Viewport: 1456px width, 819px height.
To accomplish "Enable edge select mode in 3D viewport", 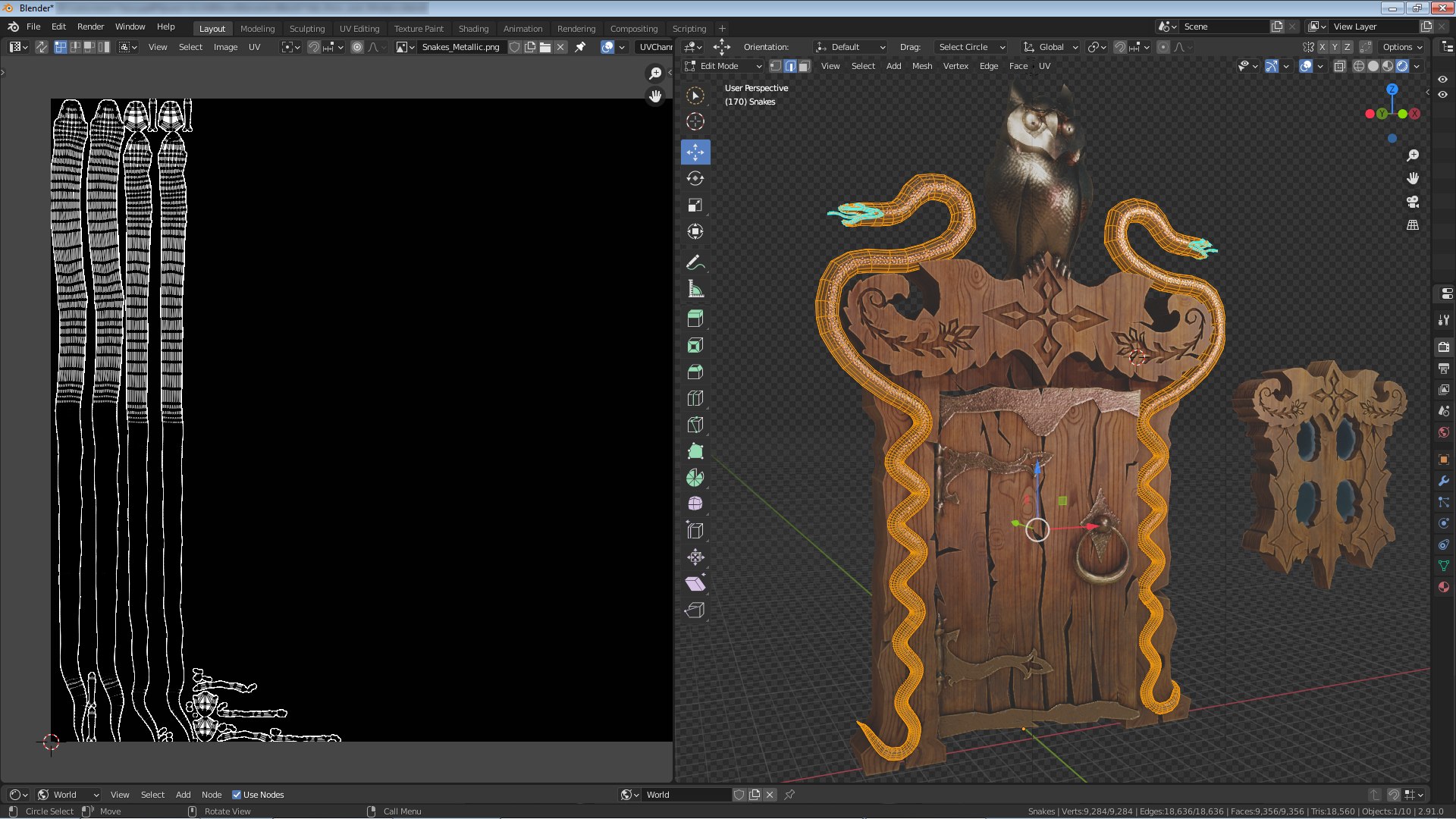I will [789, 66].
